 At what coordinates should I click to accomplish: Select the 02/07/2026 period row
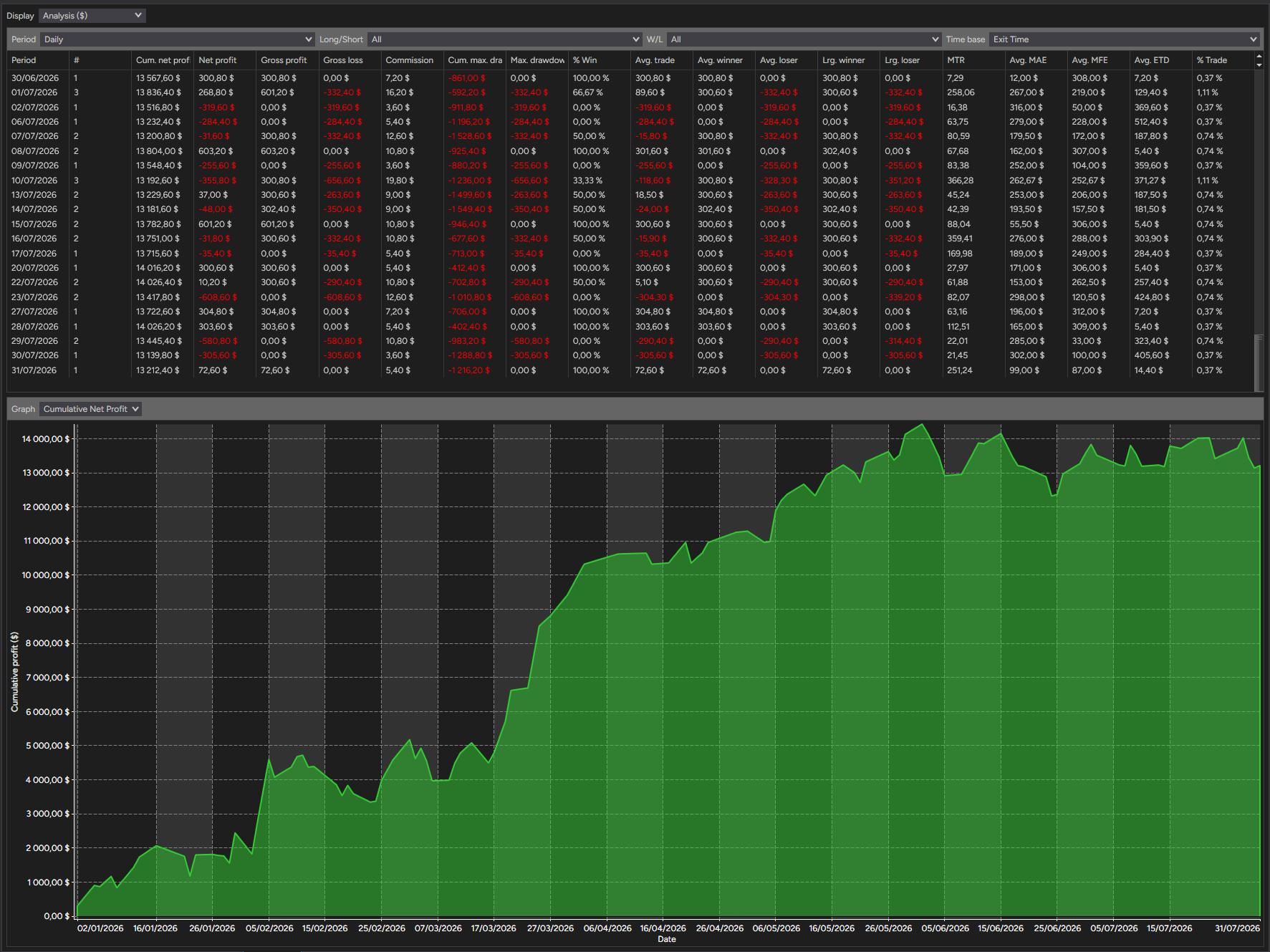click(x=630, y=107)
